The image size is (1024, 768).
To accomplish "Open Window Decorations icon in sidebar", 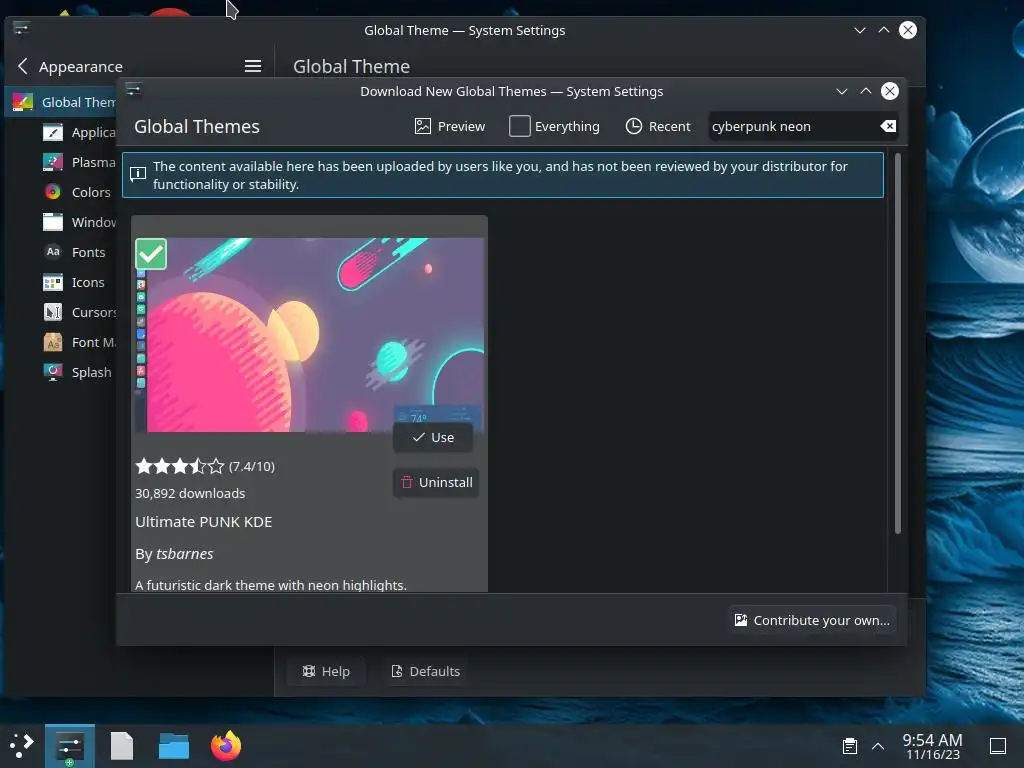I will (53, 222).
